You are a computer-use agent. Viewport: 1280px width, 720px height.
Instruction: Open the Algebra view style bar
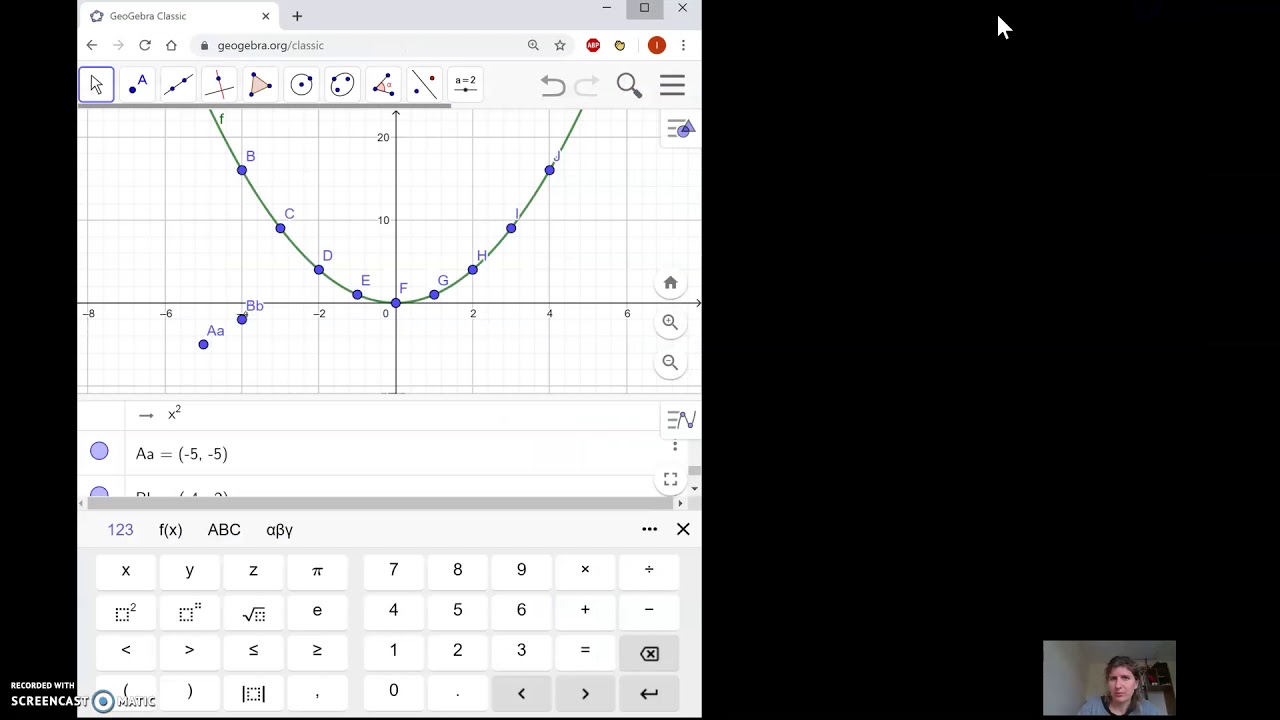pyautogui.click(x=681, y=420)
